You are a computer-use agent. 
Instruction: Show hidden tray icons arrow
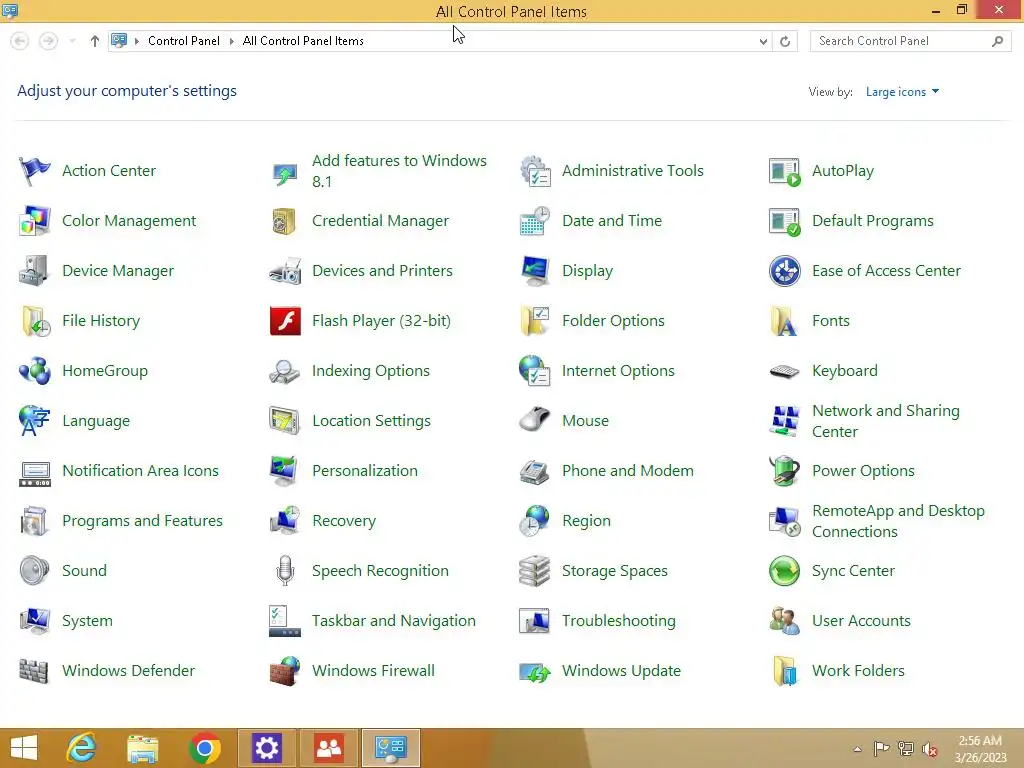point(857,749)
